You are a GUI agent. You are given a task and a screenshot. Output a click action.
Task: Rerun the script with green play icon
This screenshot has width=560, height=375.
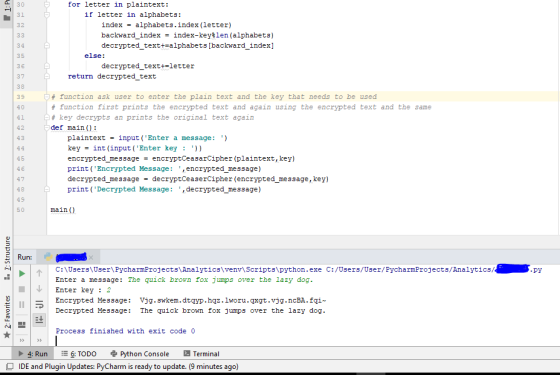tap(22, 274)
